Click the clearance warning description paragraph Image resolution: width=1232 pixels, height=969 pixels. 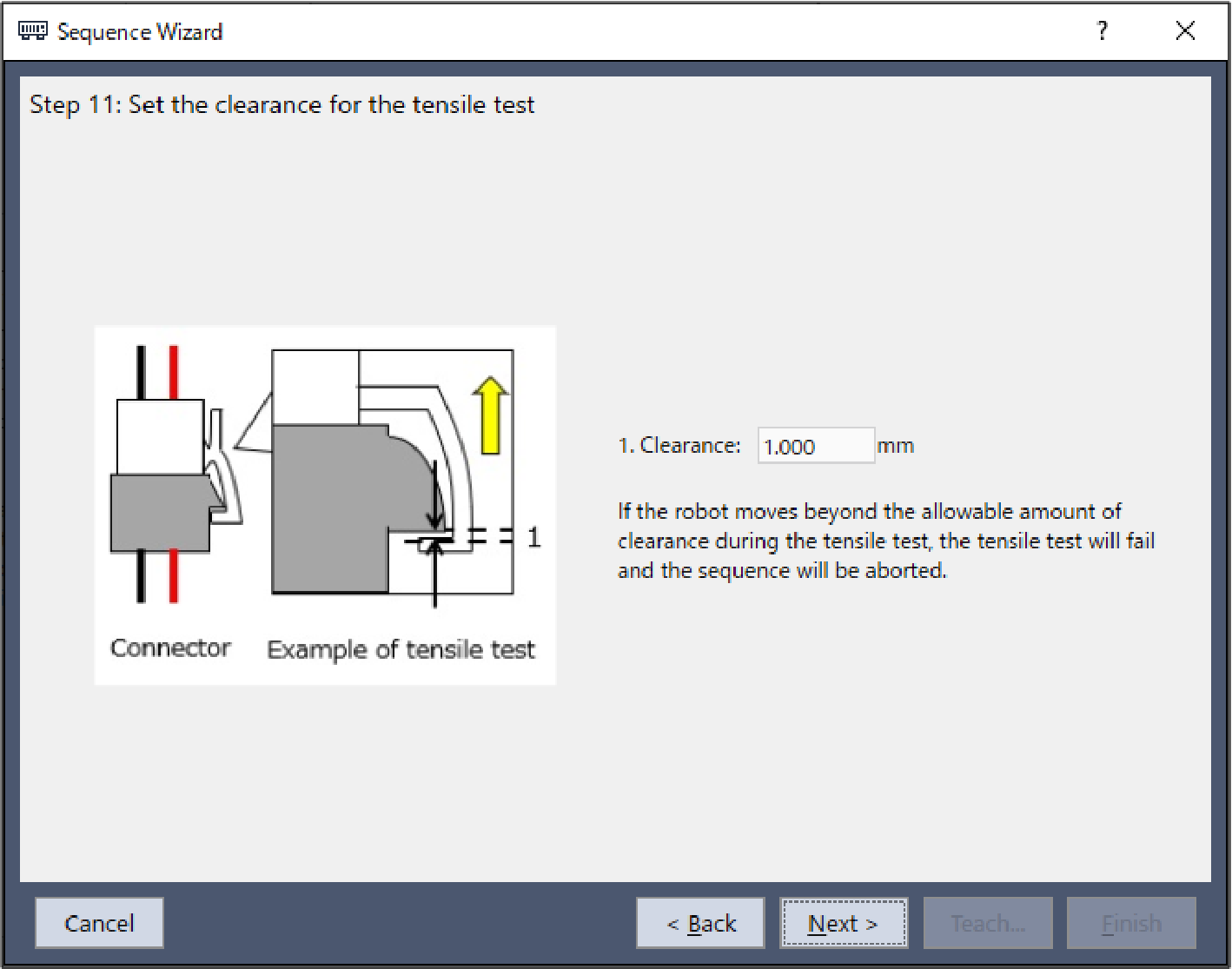point(885,541)
